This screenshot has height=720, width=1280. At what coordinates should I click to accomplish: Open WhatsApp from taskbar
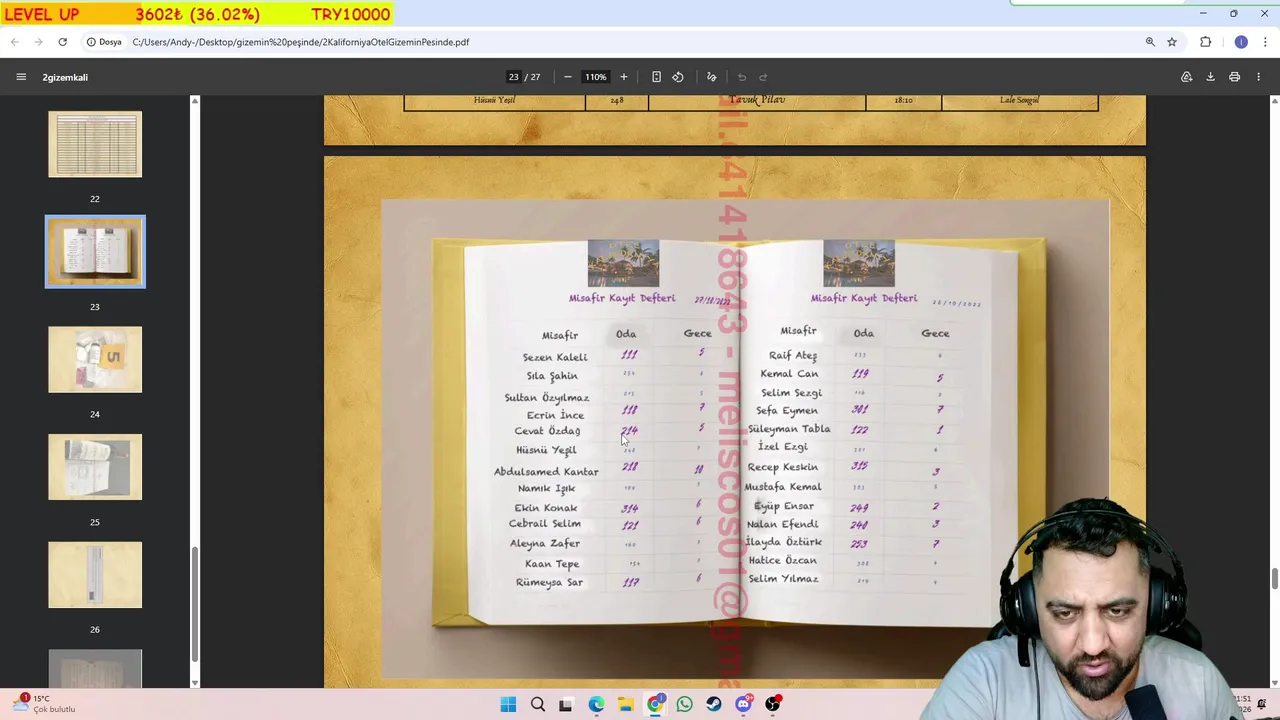684,705
